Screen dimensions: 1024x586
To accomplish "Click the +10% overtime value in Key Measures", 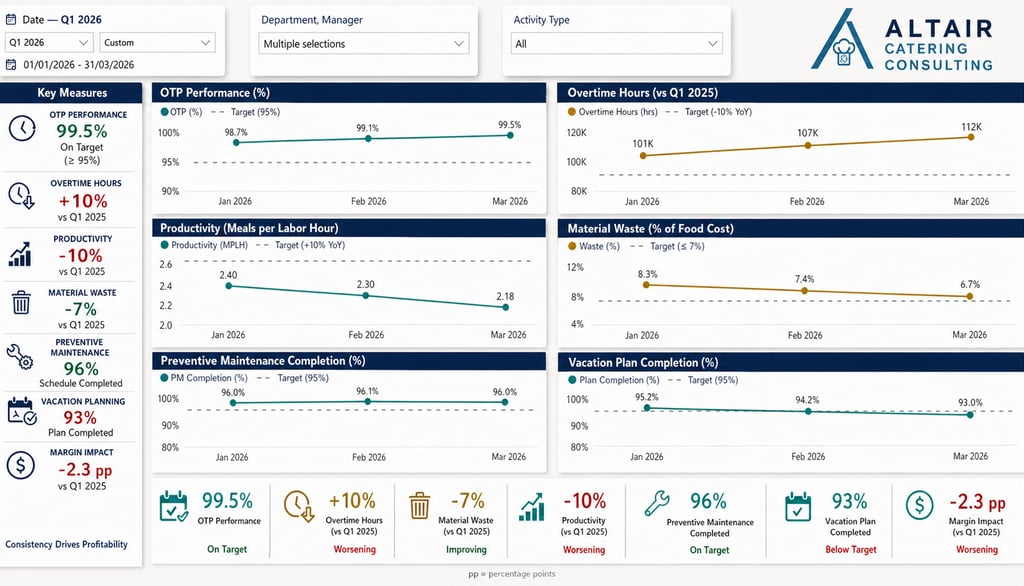I will click(x=83, y=201).
